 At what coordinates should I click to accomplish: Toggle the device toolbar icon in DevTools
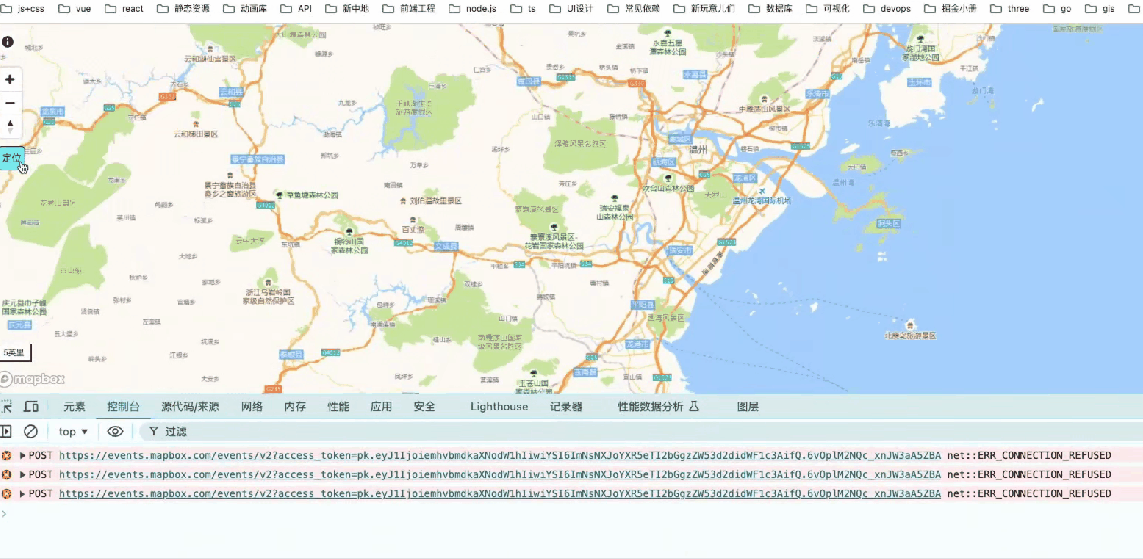click(31, 407)
